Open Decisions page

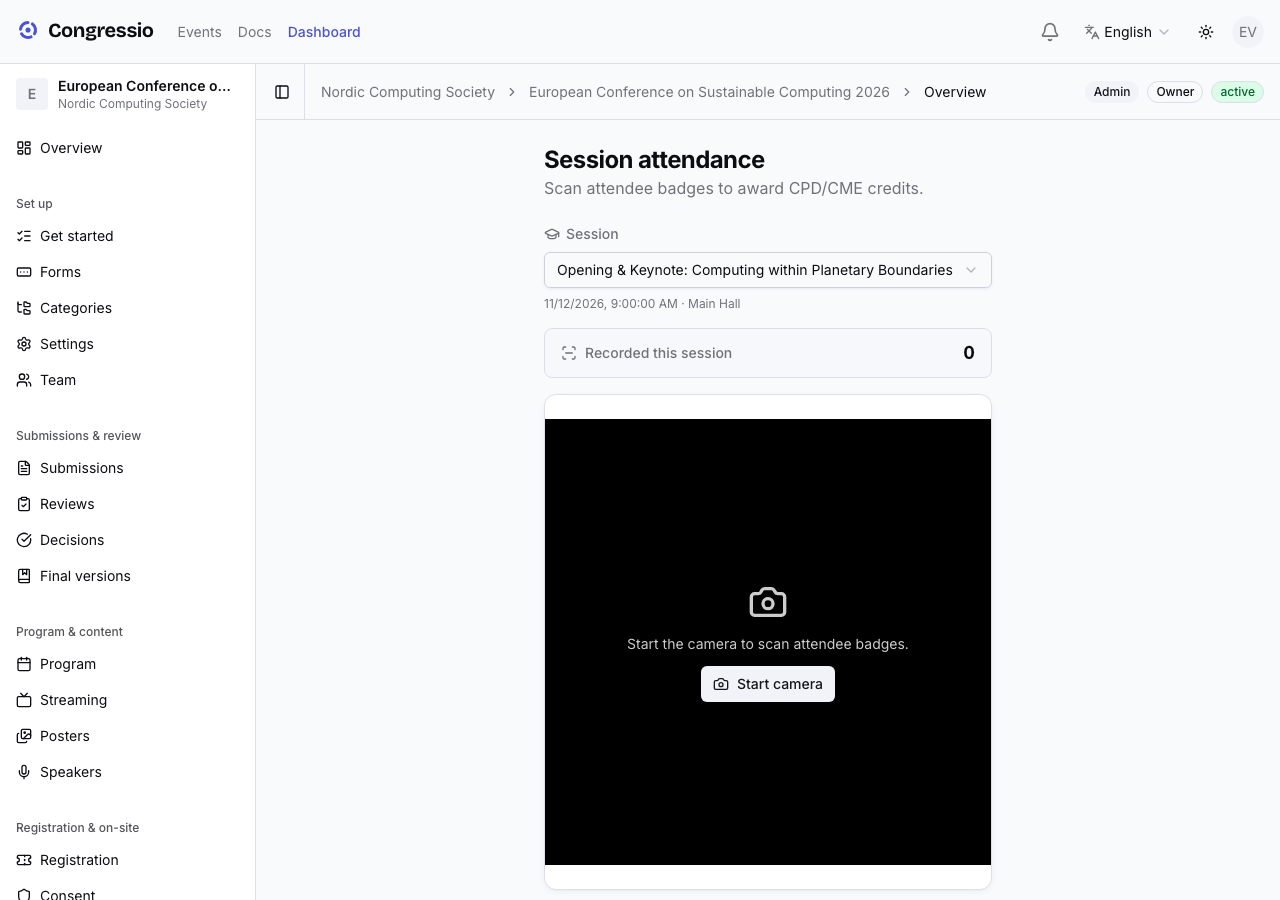click(127, 540)
